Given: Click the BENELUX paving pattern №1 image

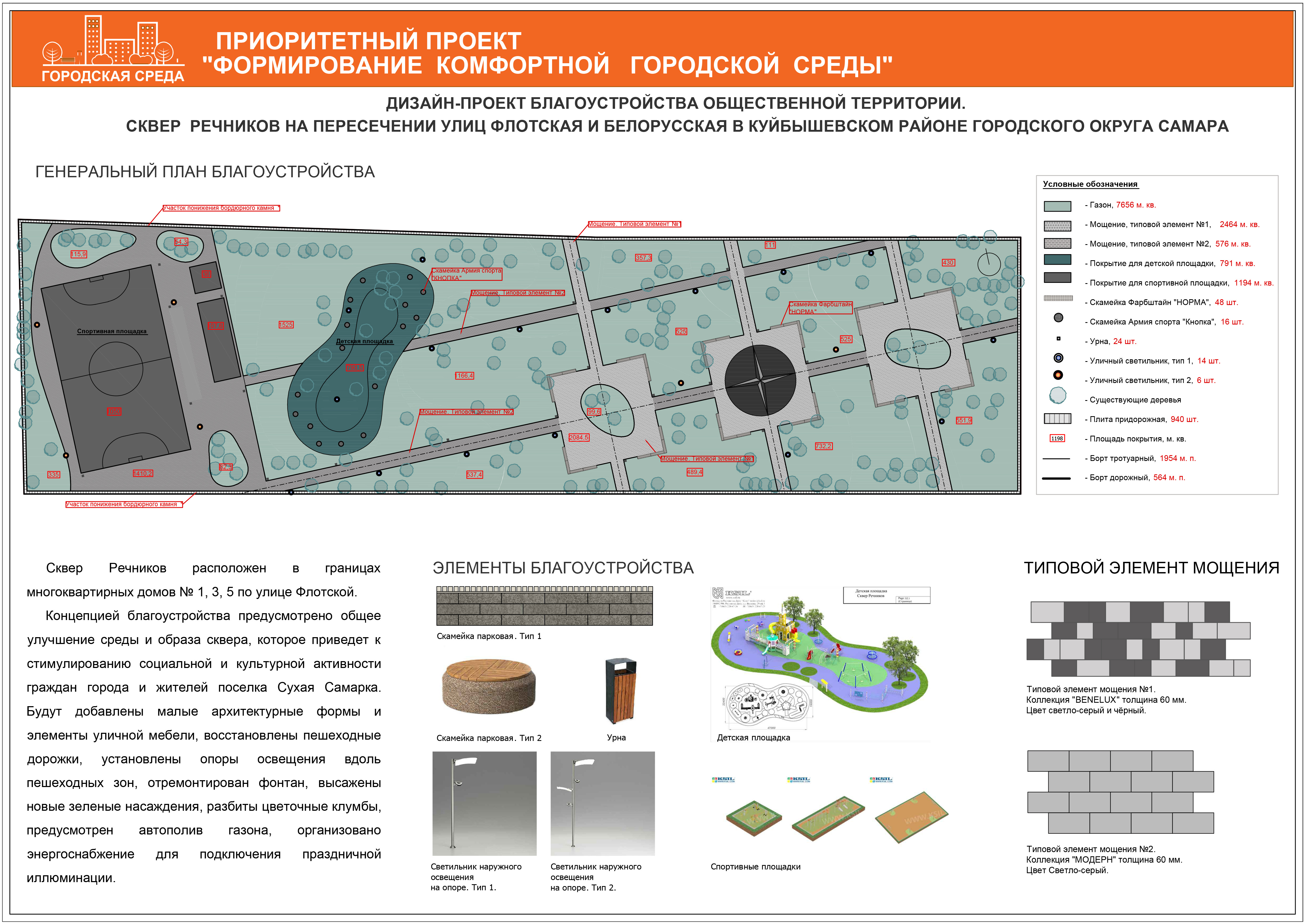Looking at the screenshot, I should pos(1138,639).
